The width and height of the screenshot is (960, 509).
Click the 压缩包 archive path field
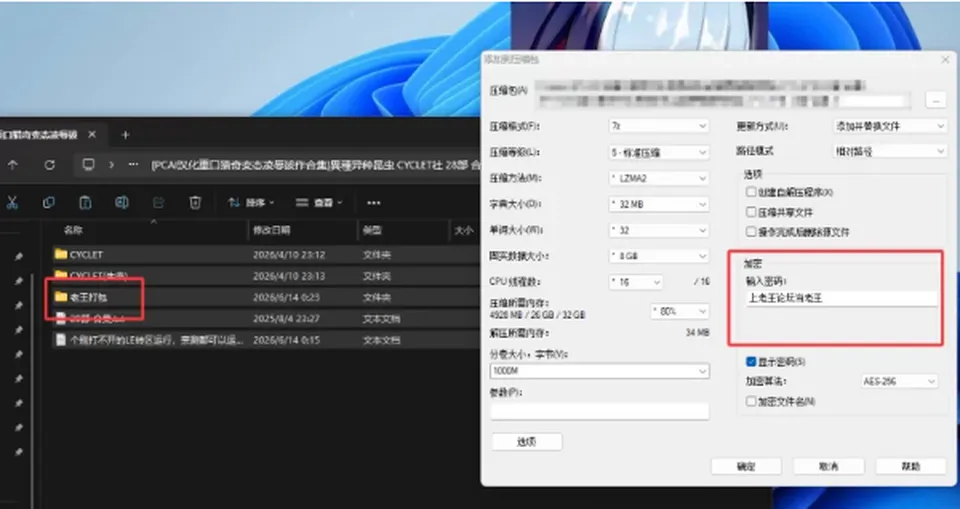pos(722,94)
